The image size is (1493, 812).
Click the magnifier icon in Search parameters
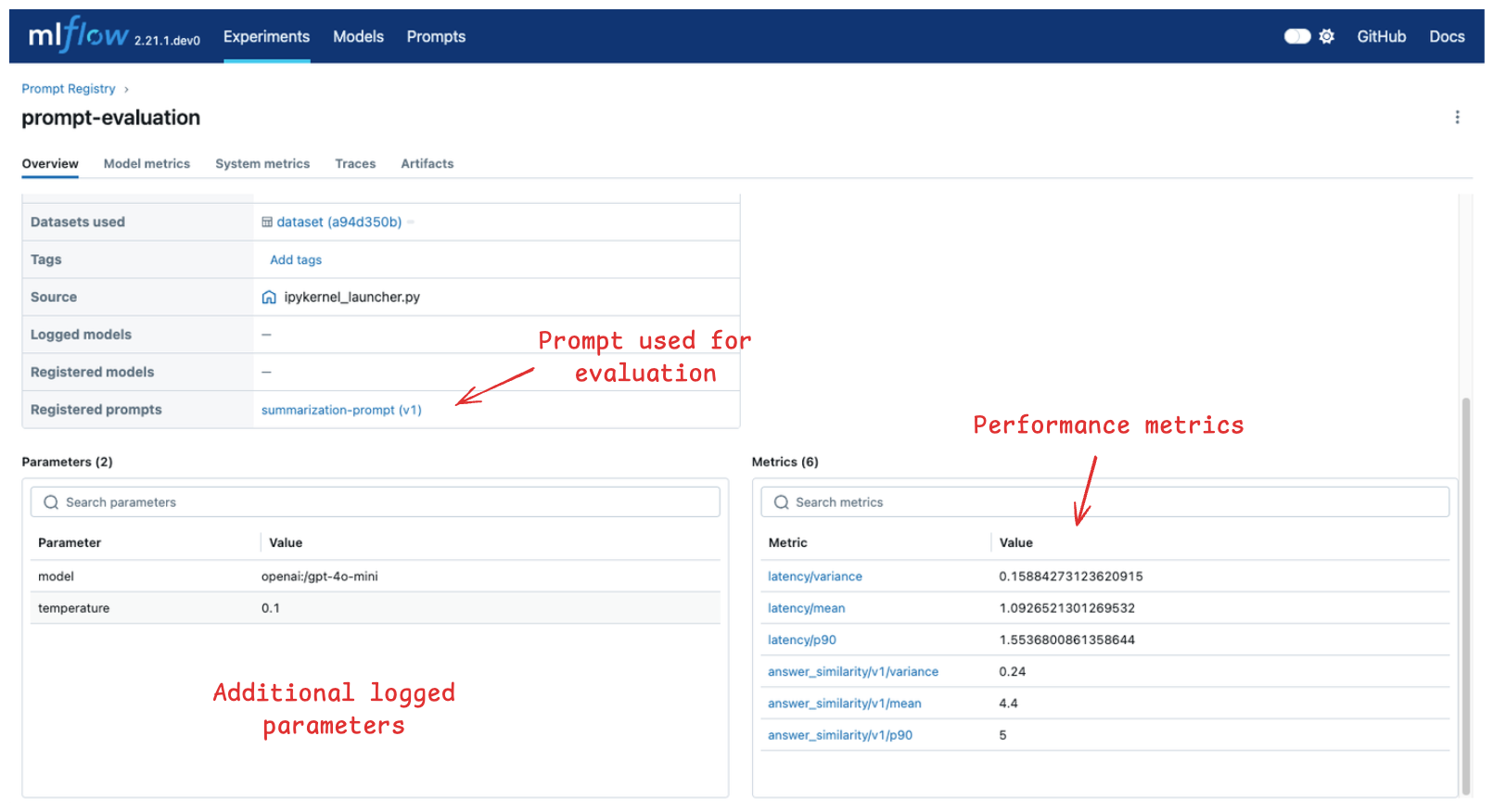[51, 502]
